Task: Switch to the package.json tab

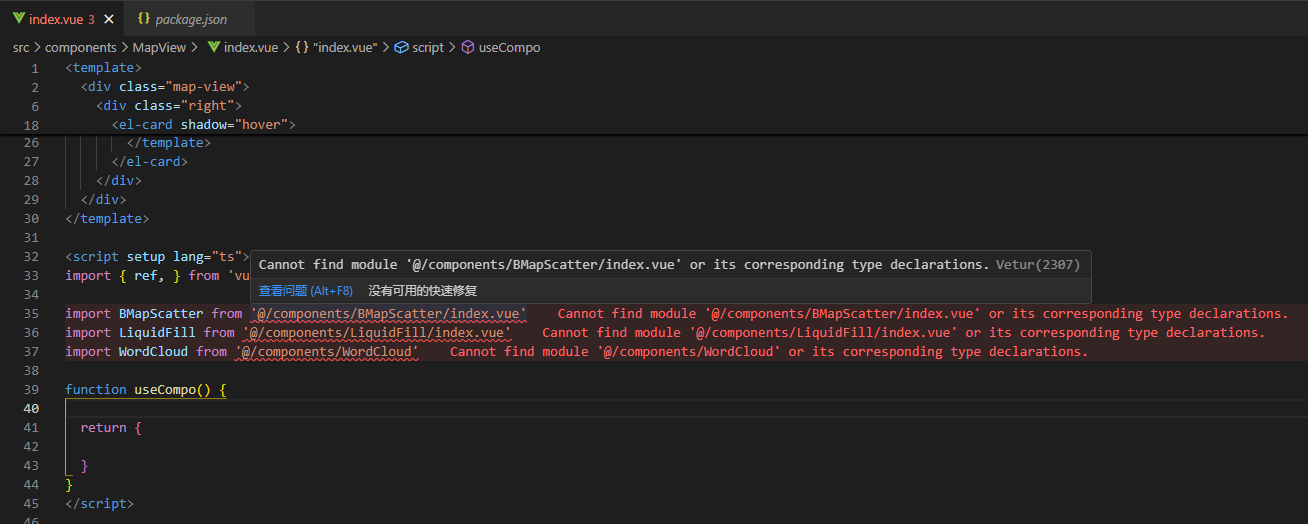Action: [190, 19]
